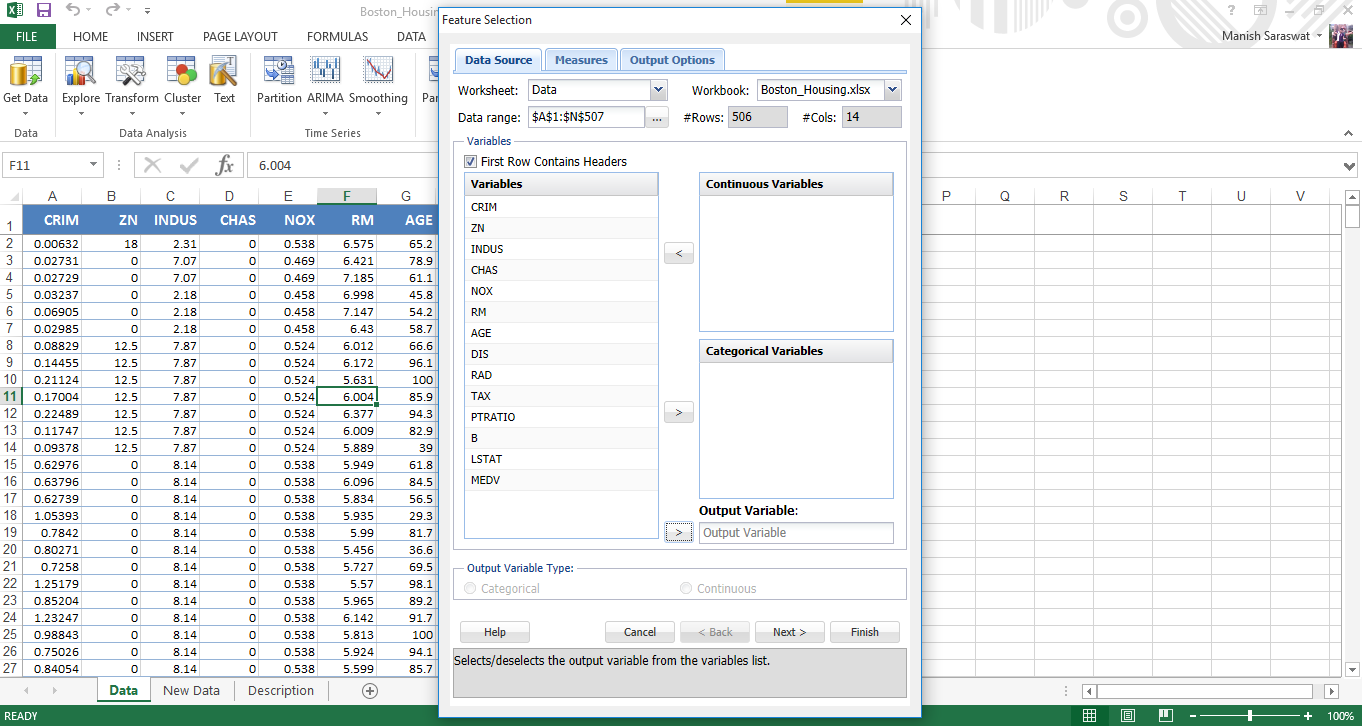Click the Save icon in title bar
This screenshot has width=1362, height=726.
(x=43, y=10)
